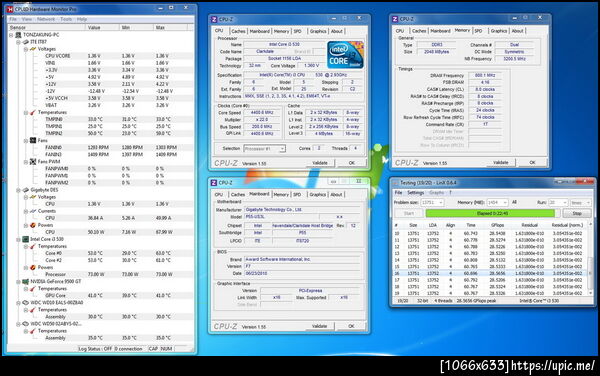Click the Voltages icon under Gigabyte DES
Viewport: 600px width, 376px height.
tap(33, 197)
